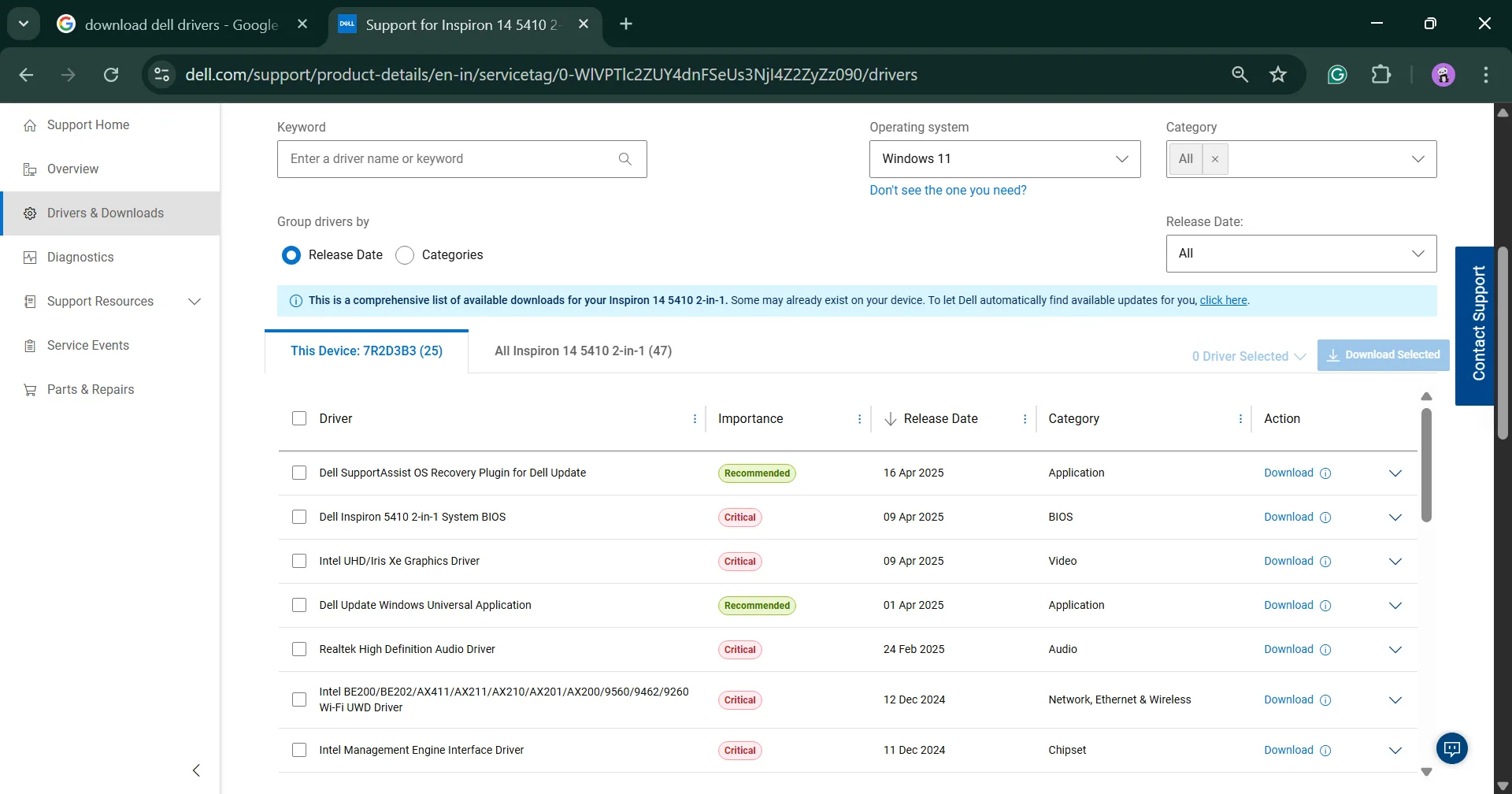
Task: Open the Contact Support side tab
Action: [x=1475, y=326]
